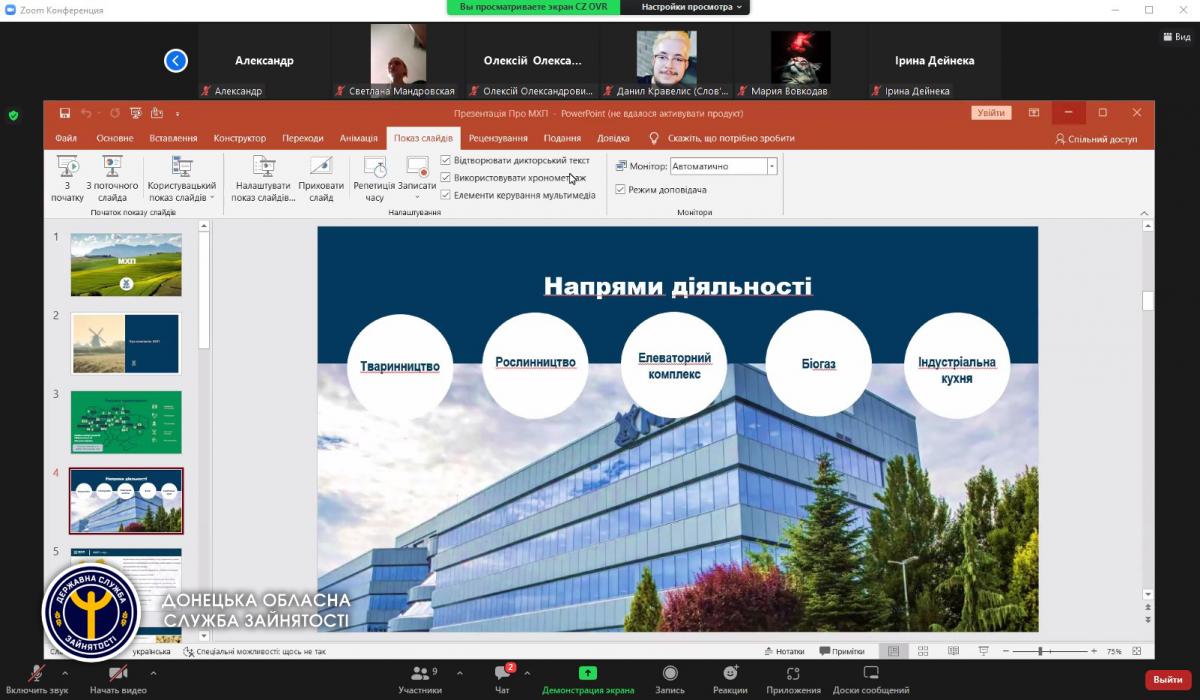1200x700 pixels.
Task: Click the Zoom Record icon
Action: tap(670, 673)
